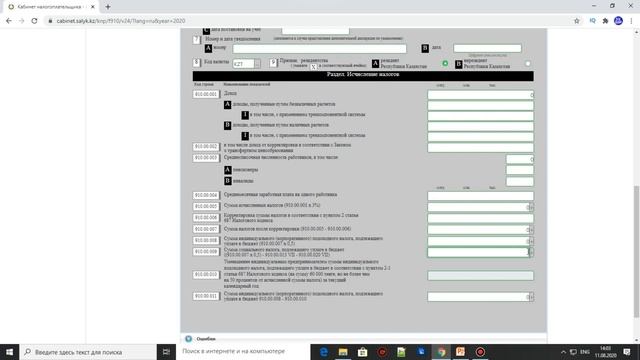Click the 910.00.008 income tax field
Viewport: 640px width, 360px height.
point(478,241)
